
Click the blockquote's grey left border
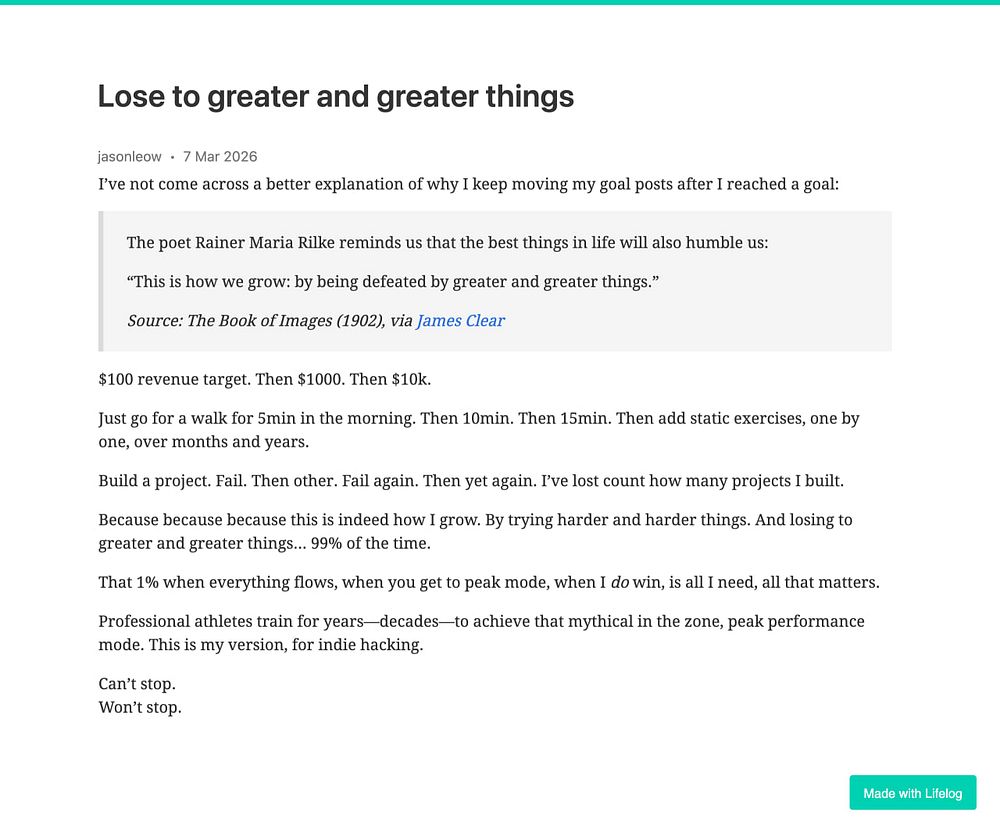click(x=101, y=281)
